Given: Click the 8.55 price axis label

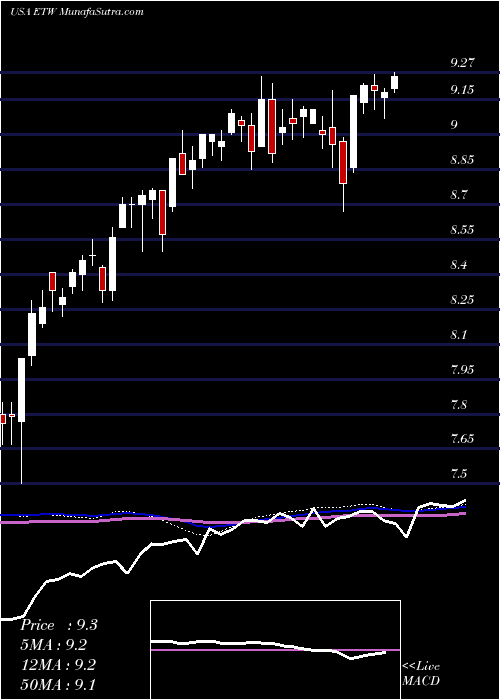Looking at the screenshot, I should 462,230.
